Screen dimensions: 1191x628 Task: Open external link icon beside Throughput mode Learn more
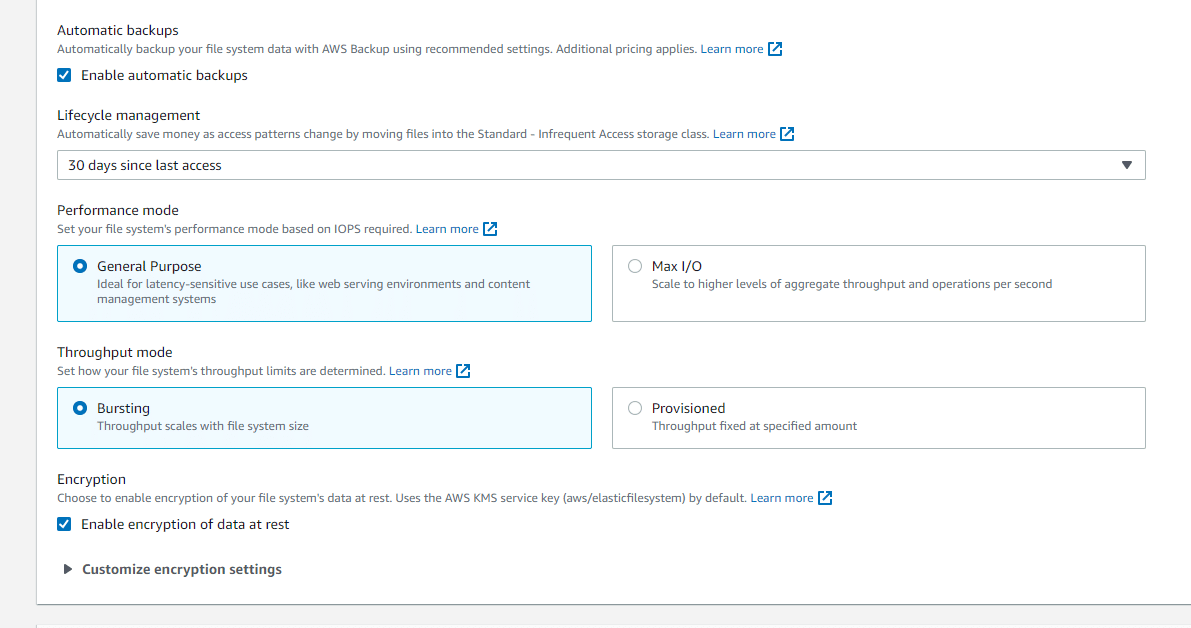(x=463, y=371)
